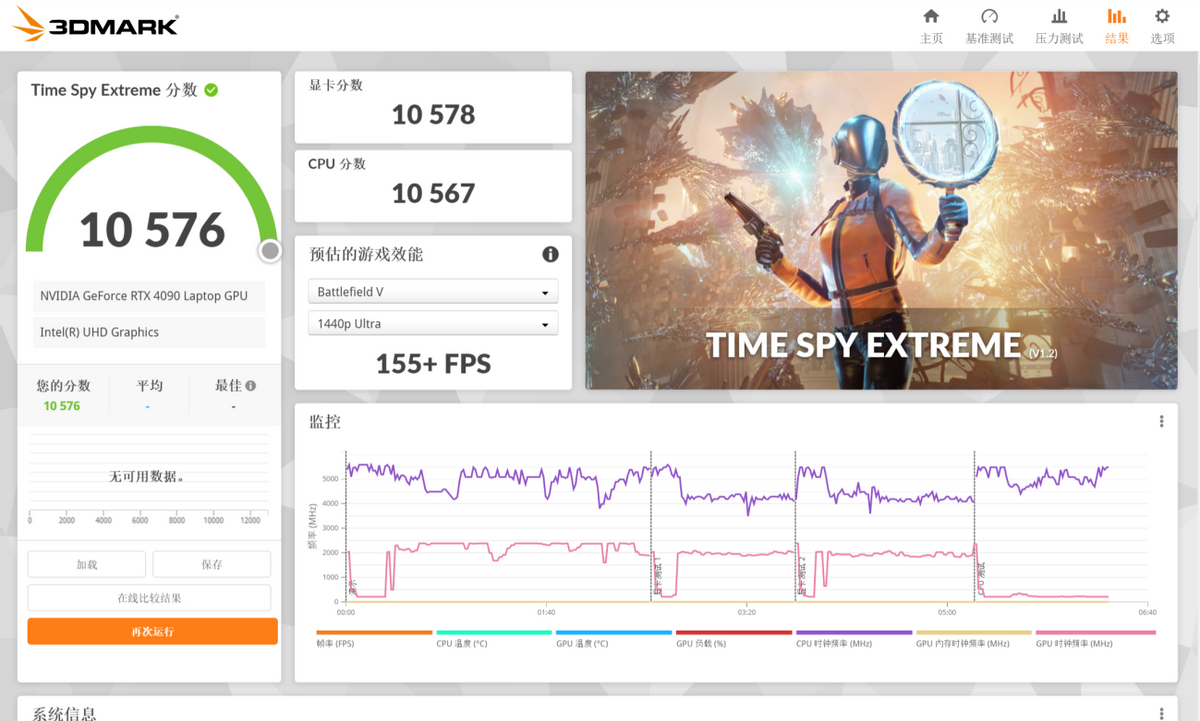Switch to 基准测试 benchmarks tab

click(x=989, y=26)
